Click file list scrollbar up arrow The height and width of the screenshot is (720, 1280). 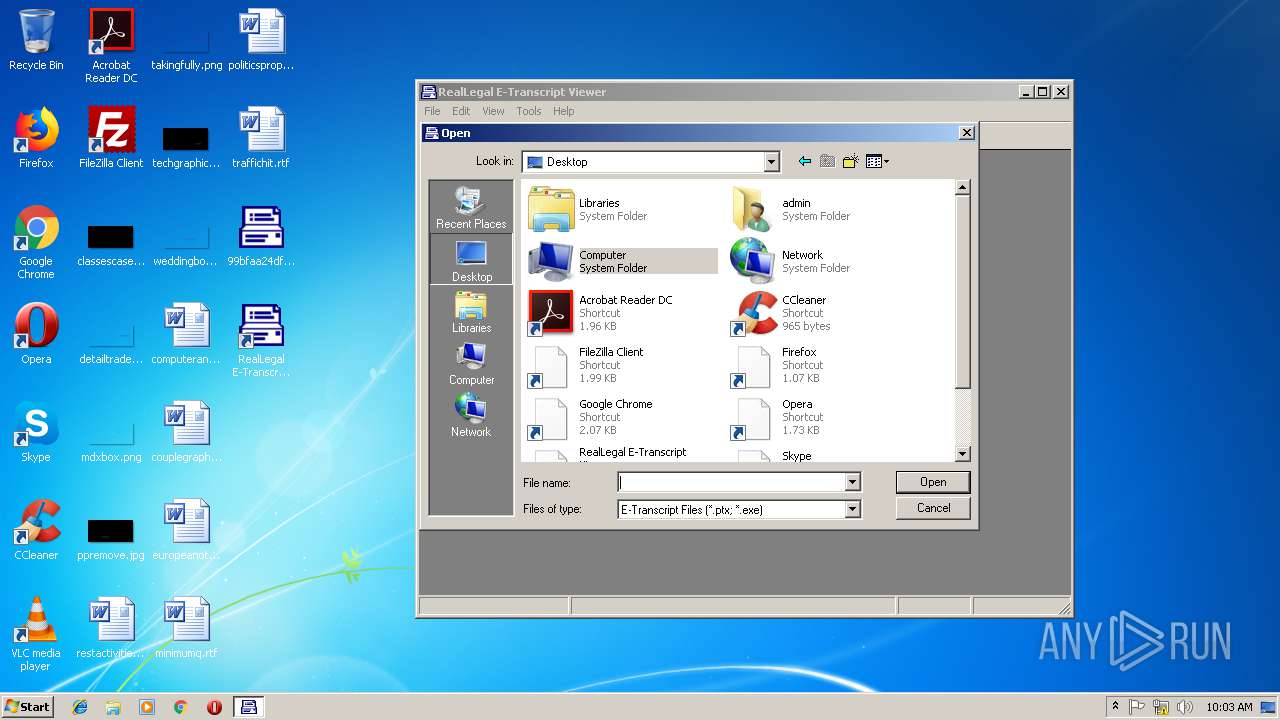(963, 187)
